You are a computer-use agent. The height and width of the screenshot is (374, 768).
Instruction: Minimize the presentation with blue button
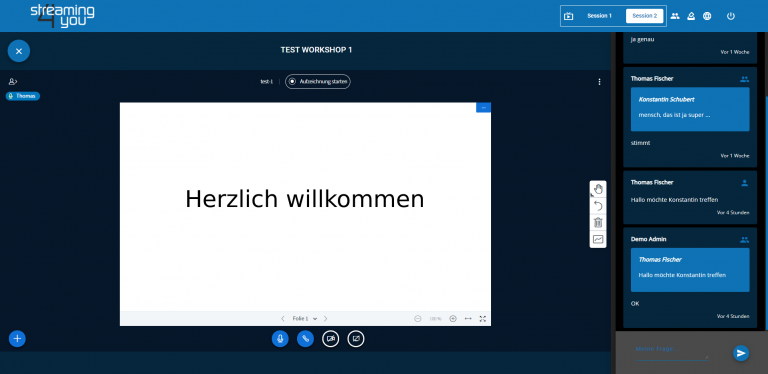(483, 107)
